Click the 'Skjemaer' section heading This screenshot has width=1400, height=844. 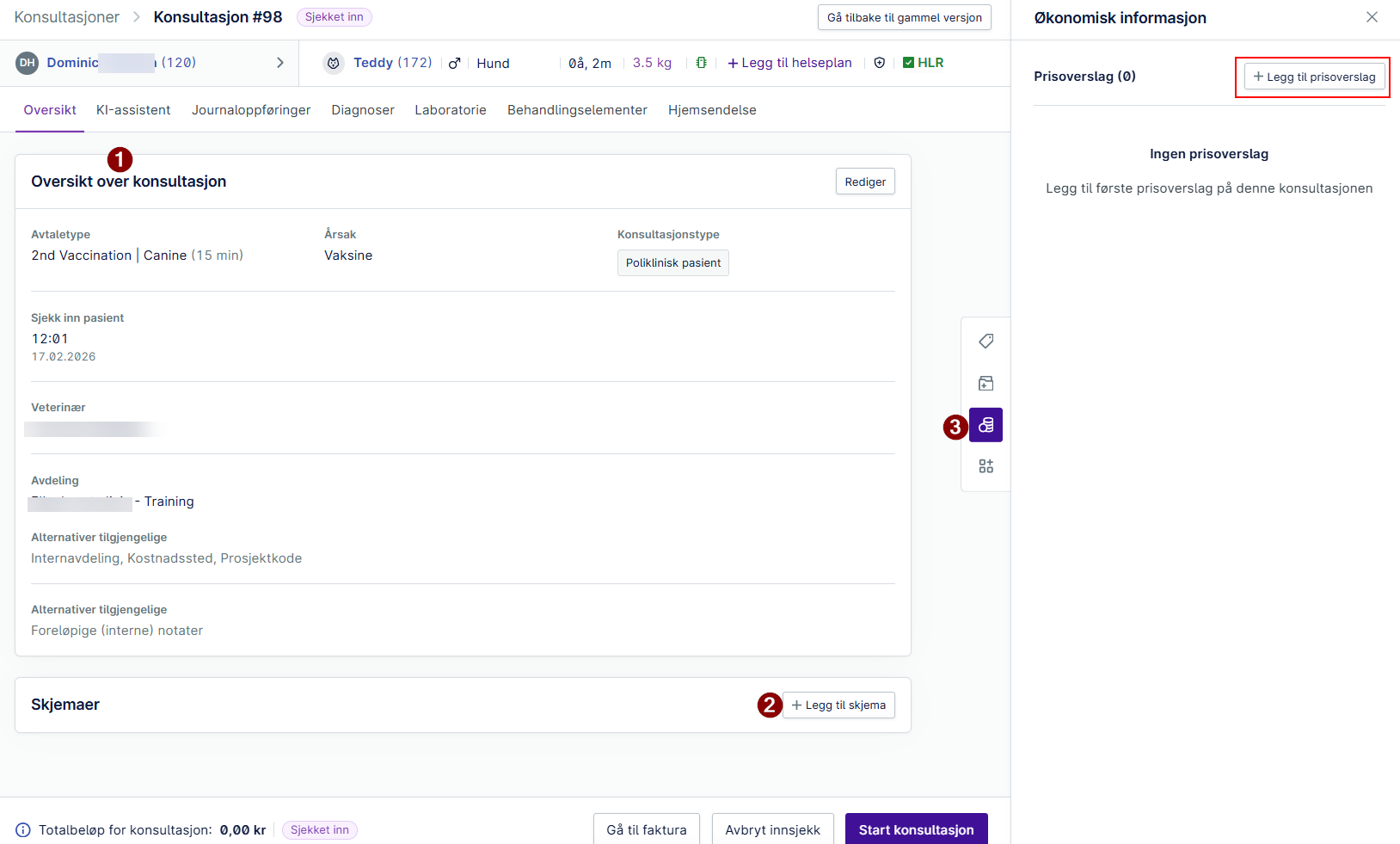(65, 705)
